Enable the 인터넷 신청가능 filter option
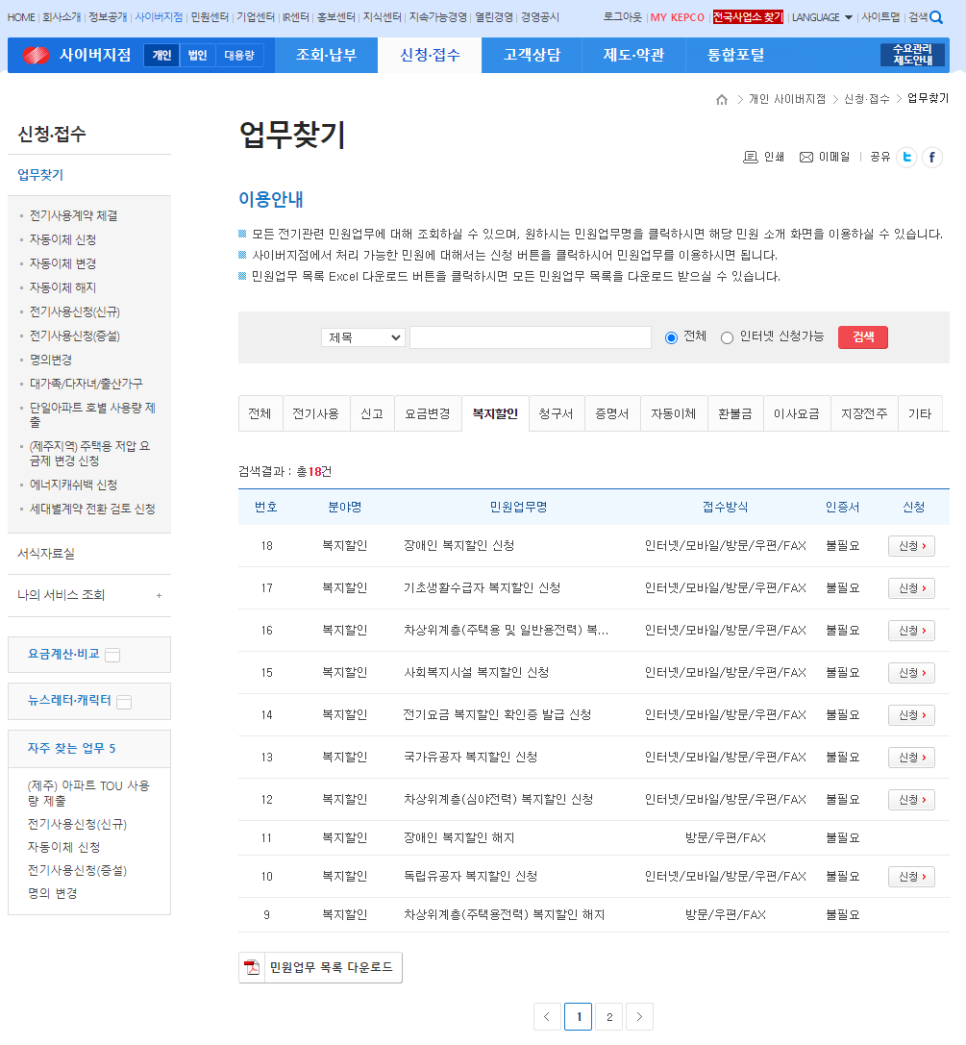This screenshot has width=966, height=1045. click(728, 337)
